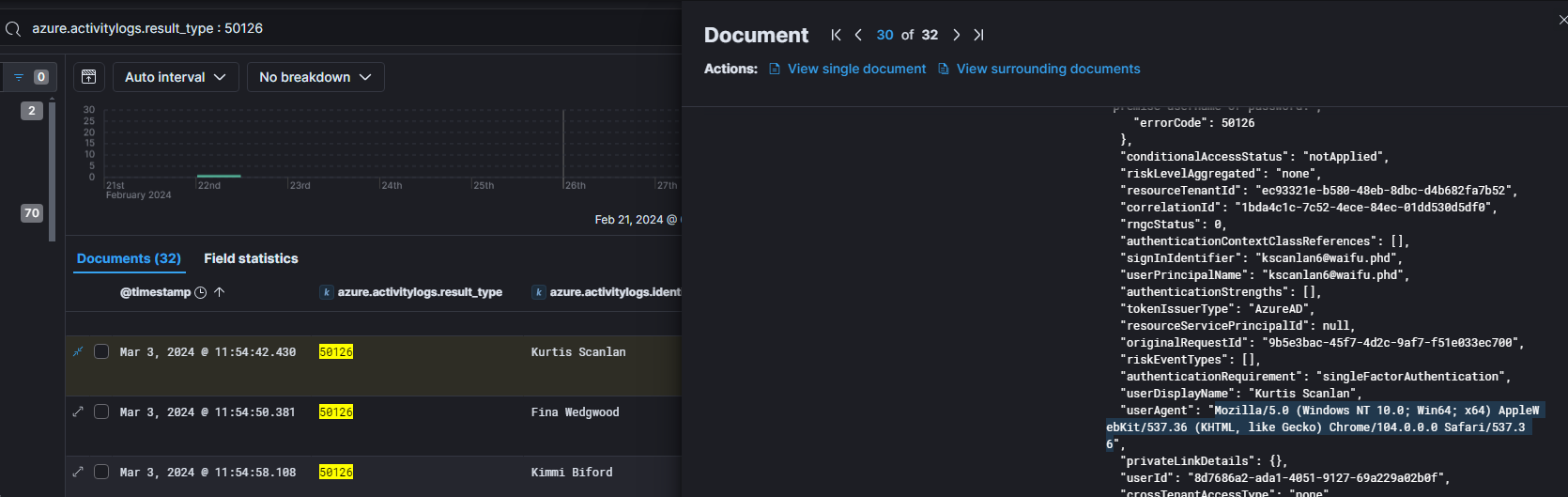Click the "errorCode": 50126 JSON line
Image resolution: width=1568 pixels, height=497 pixels.
1193,123
